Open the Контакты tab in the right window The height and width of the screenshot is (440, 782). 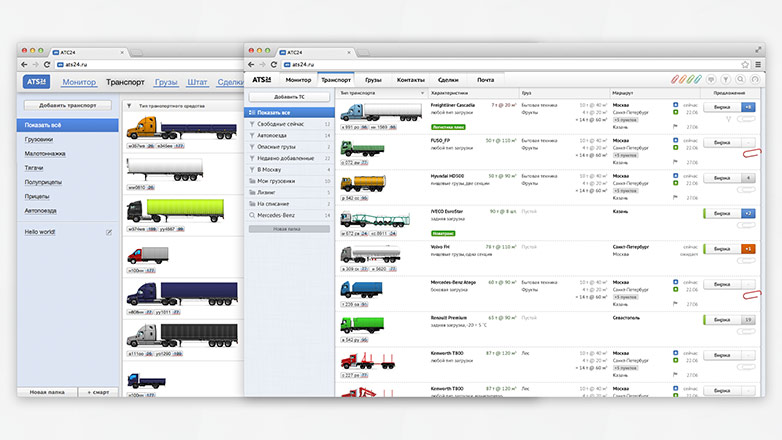click(x=410, y=80)
